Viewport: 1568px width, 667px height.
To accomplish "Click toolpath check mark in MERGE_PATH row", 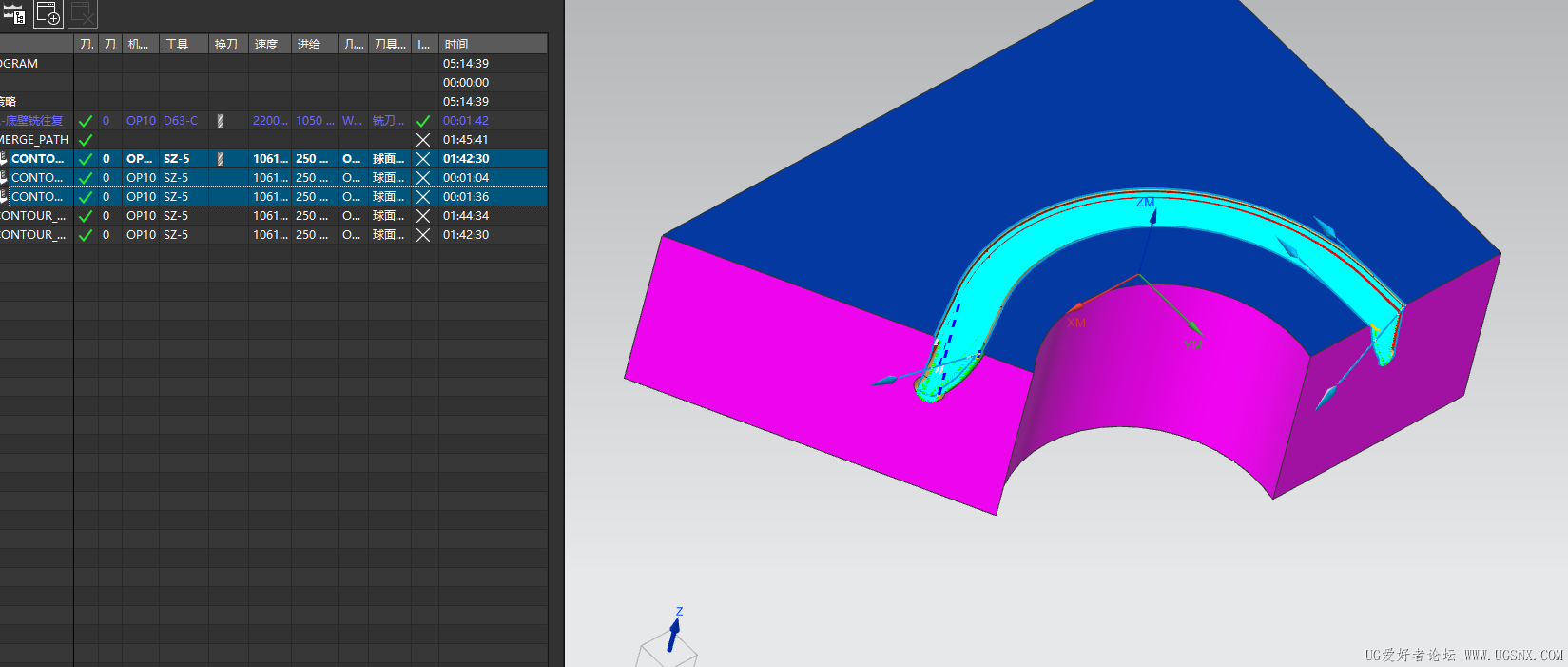I will pyautogui.click(x=86, y=140).
